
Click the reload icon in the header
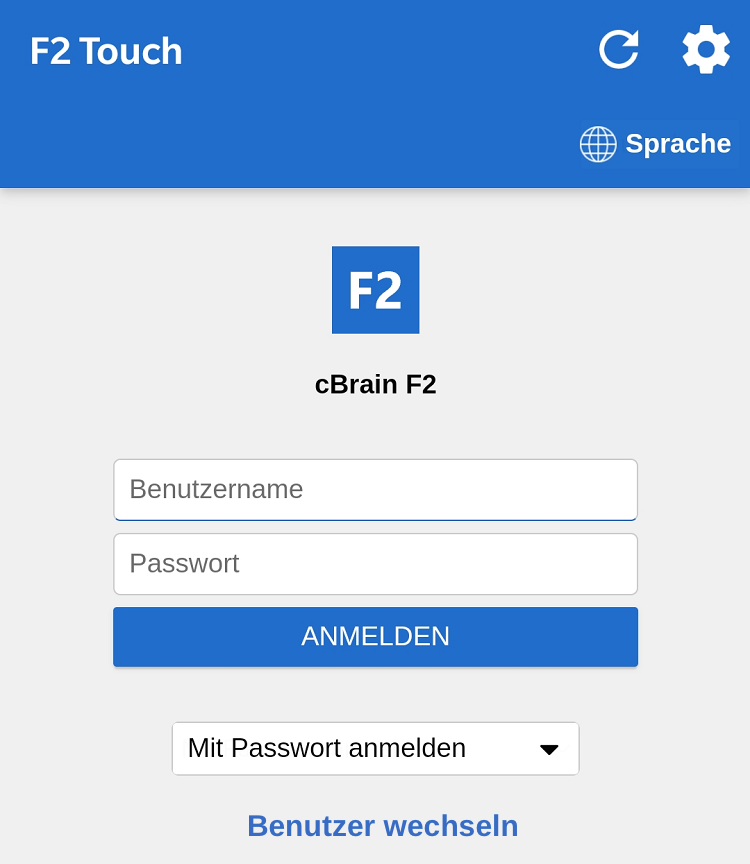(x=619, y=49)
